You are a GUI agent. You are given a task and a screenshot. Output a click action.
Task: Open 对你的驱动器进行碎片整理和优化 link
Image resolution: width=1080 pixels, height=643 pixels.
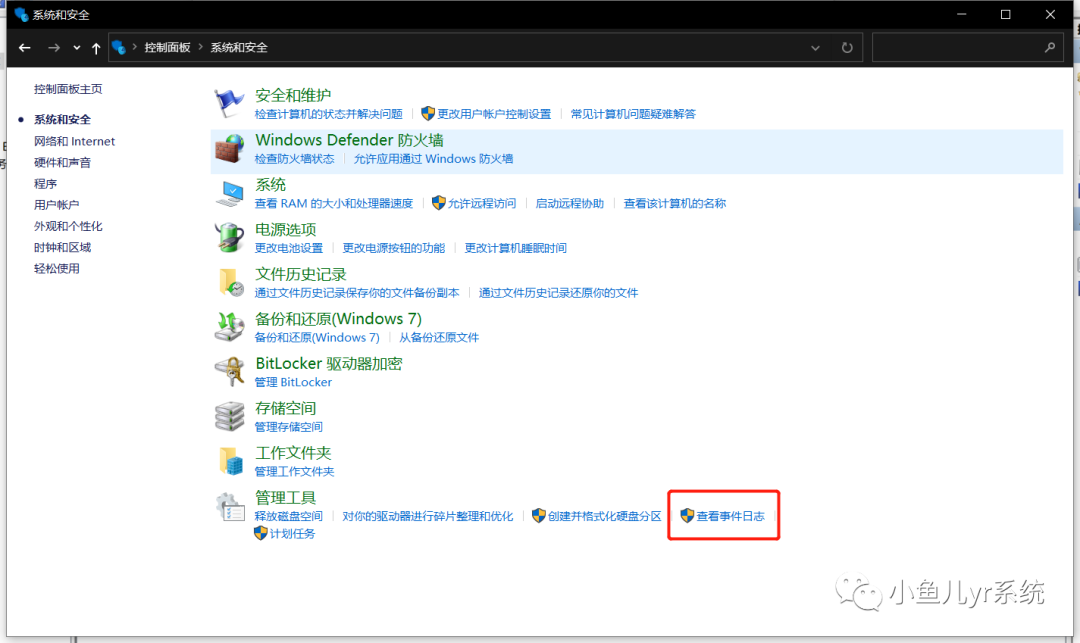428,516
